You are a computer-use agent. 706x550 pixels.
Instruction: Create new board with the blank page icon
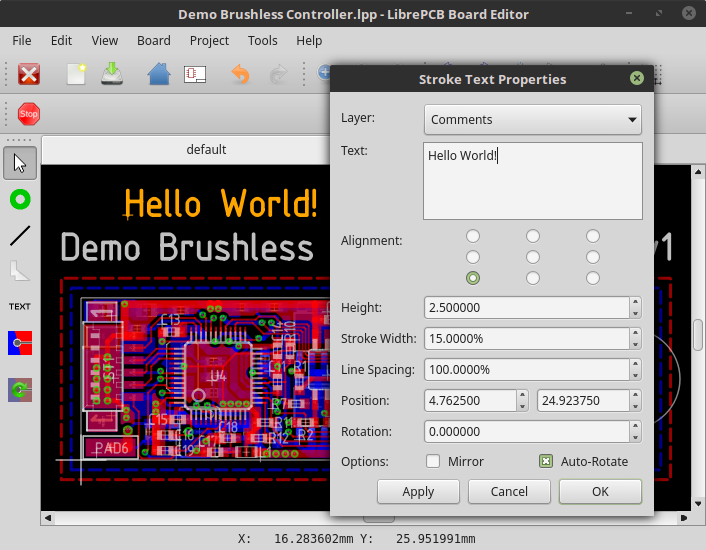77,74
